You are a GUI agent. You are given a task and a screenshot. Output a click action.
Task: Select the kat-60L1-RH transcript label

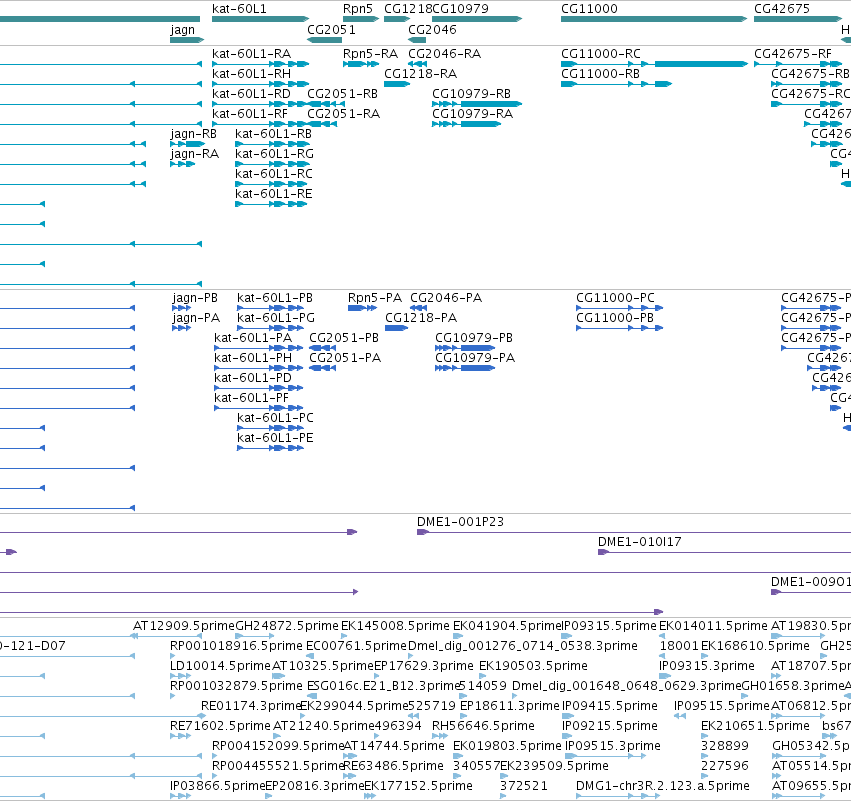pos(251,74)
